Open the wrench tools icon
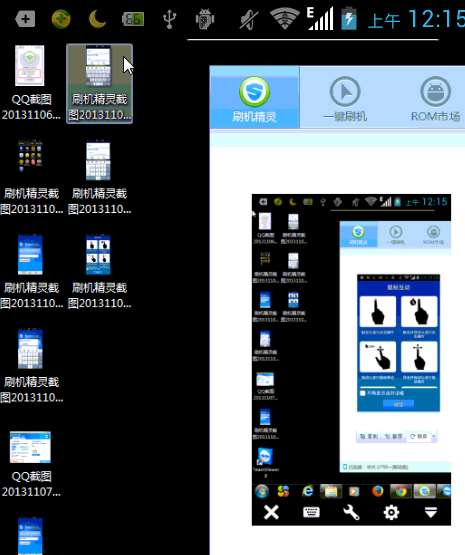 coord(351,512)
